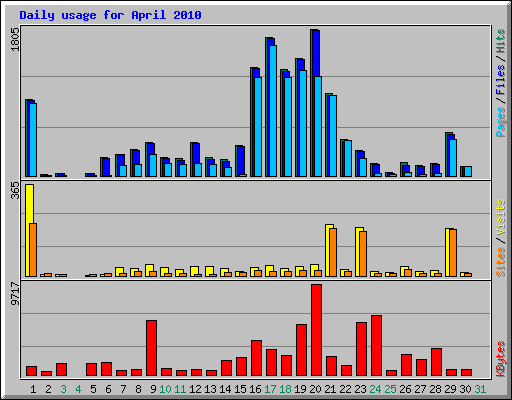Click the 1805 axis maximum label
512x400 pixels.
(x=15, y=39)
